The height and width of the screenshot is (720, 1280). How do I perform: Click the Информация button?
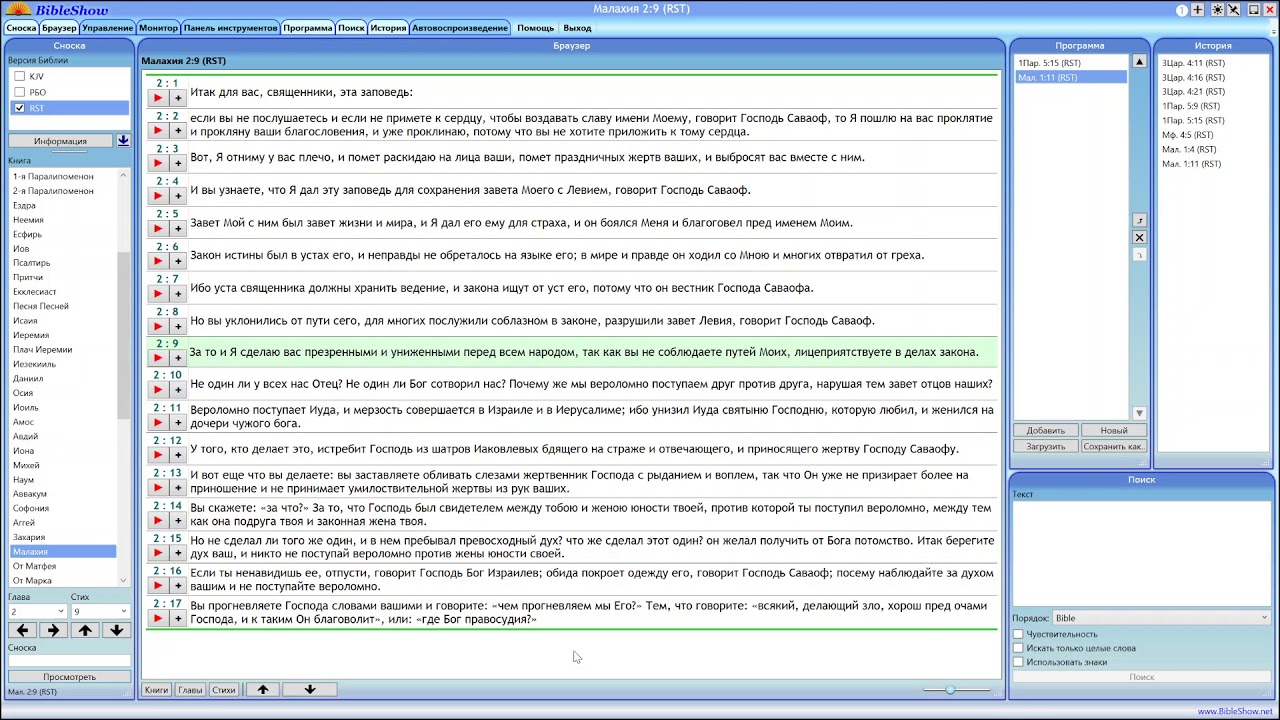[x=60, y=141]
